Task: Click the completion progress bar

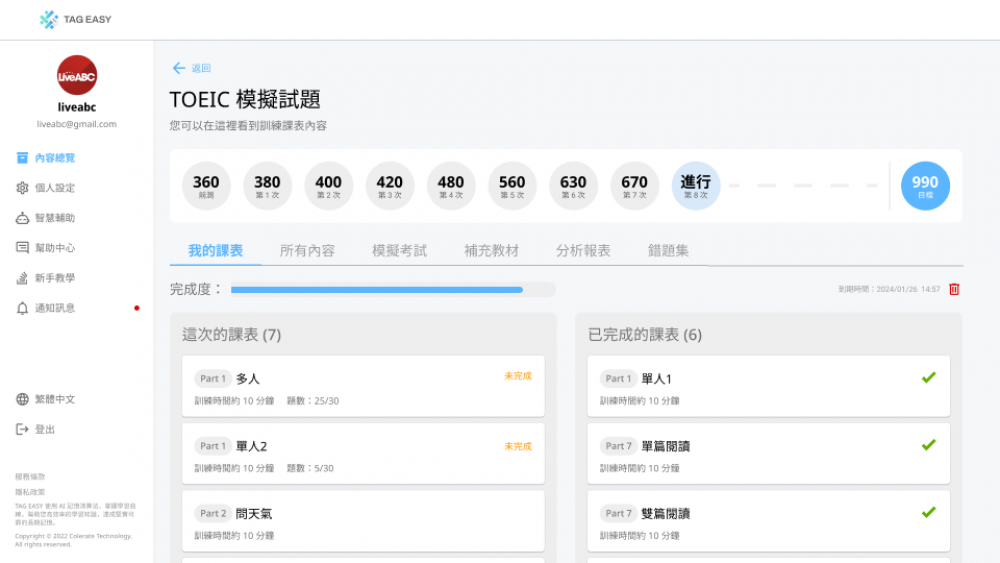Action: coord(392,290)
